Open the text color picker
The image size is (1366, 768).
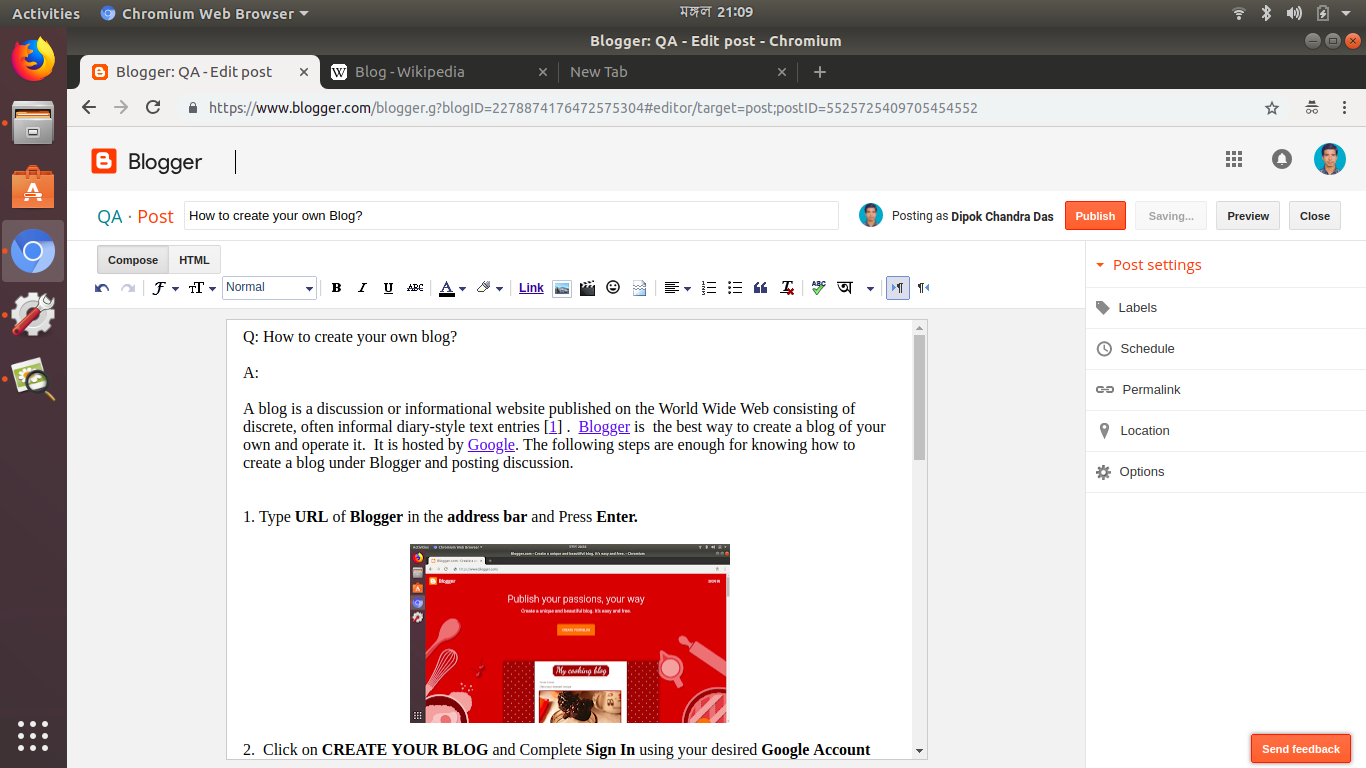[452, 288]
